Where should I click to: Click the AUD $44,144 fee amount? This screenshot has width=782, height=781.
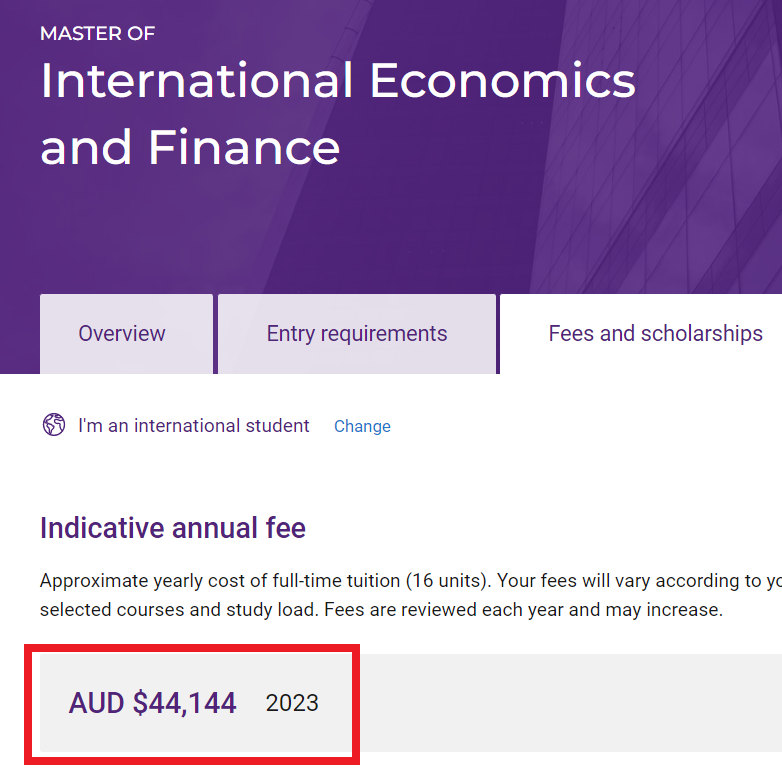click(x=153, y=703)
